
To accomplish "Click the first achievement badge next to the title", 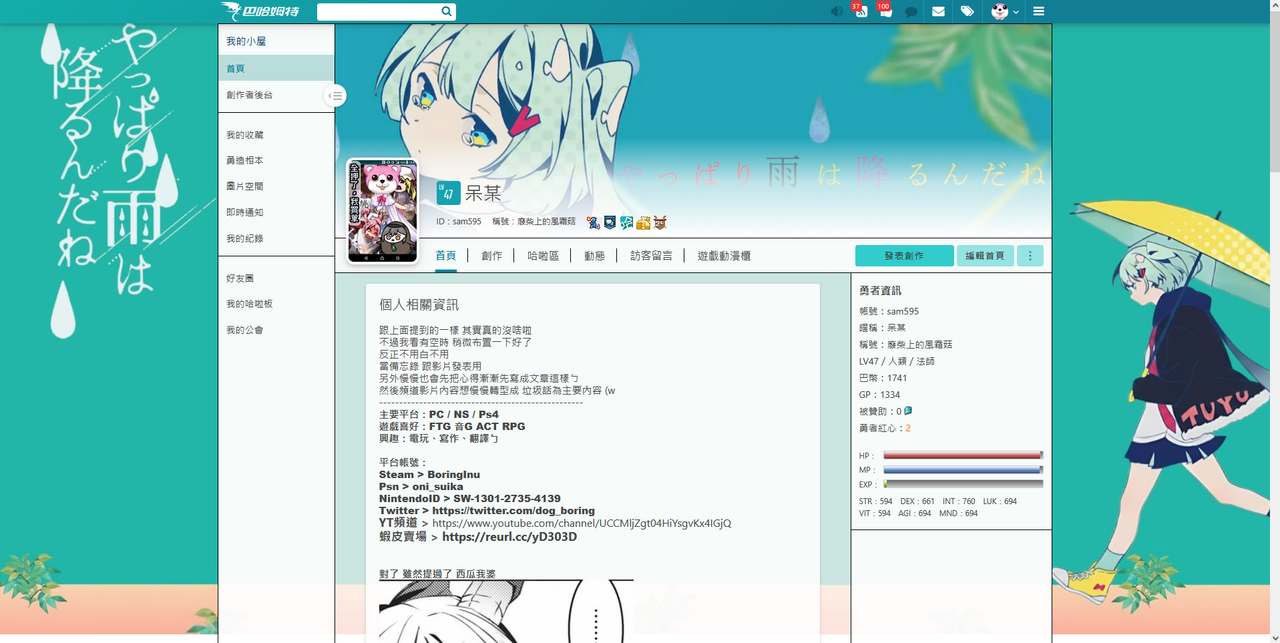I will pos(593,222).
